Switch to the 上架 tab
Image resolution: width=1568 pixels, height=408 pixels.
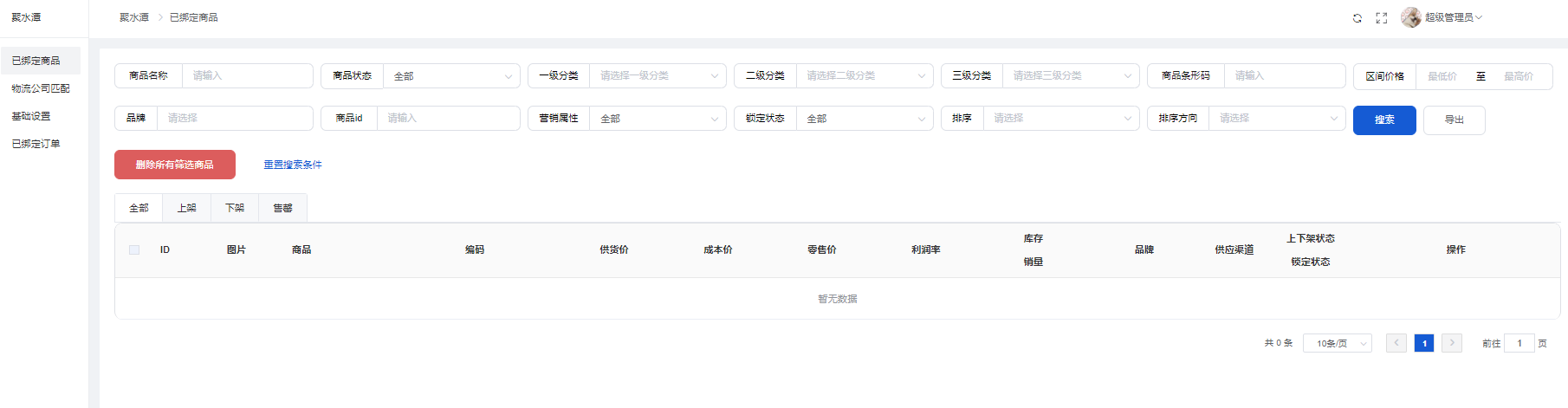coord(187,208)
